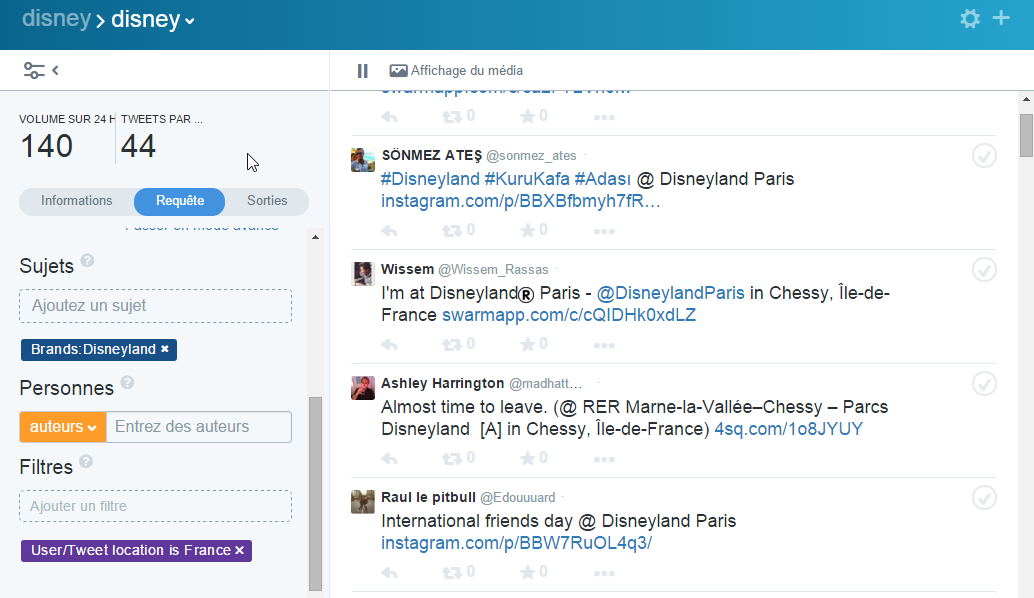Mark Raul le pitbull's tweet as checked
Viewport: 1034px width, 598px height.
click(x=984, y=498)
